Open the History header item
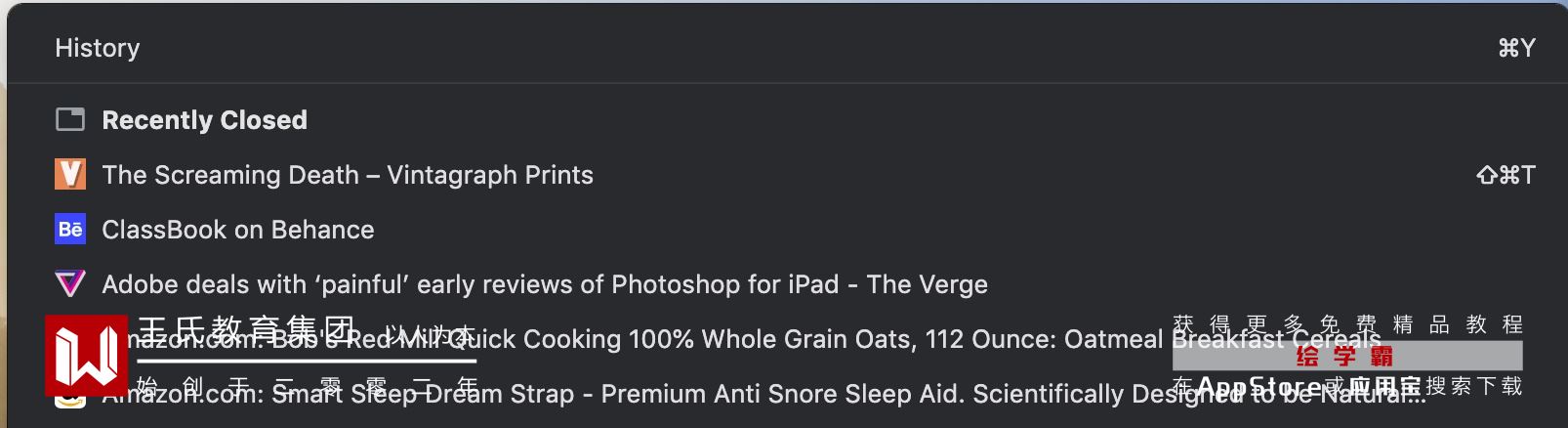This screenshot has width=1568, height=428. tap(98, 48)
